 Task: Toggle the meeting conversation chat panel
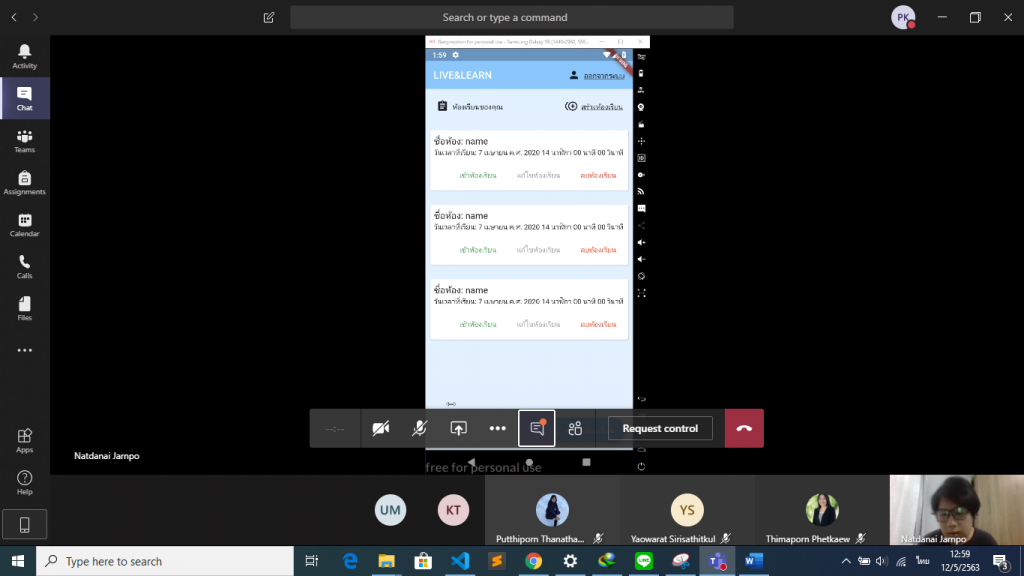point(537,428)
